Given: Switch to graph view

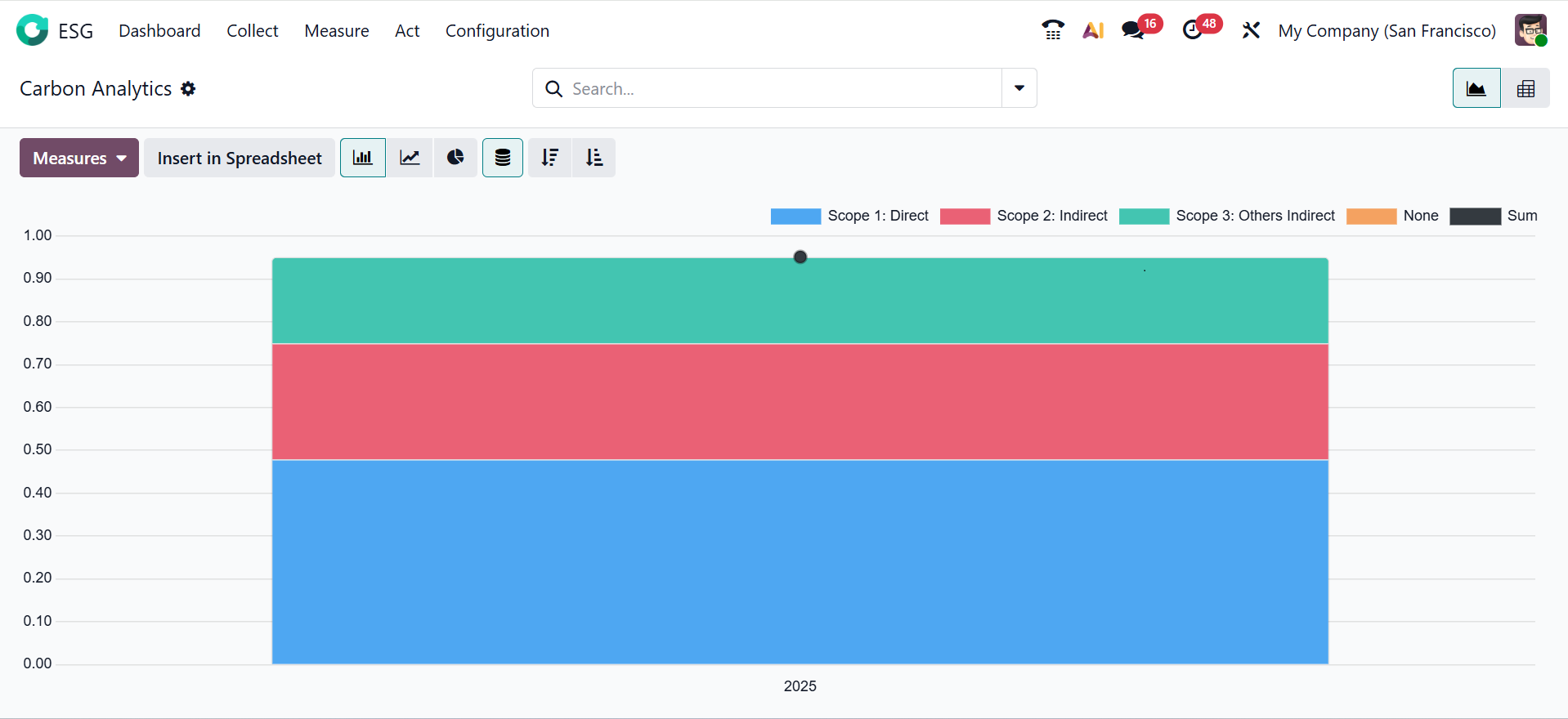Looking at the screenshot, I should pos(1476,88).
